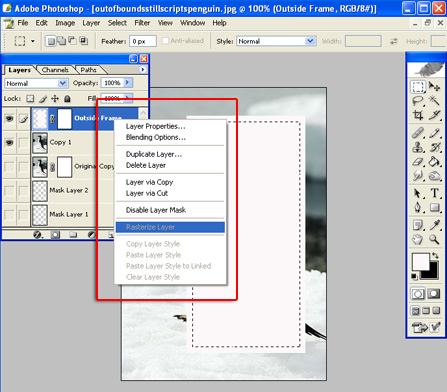
Task: Select the History Brush tool
Action: [x=434, y=147]
